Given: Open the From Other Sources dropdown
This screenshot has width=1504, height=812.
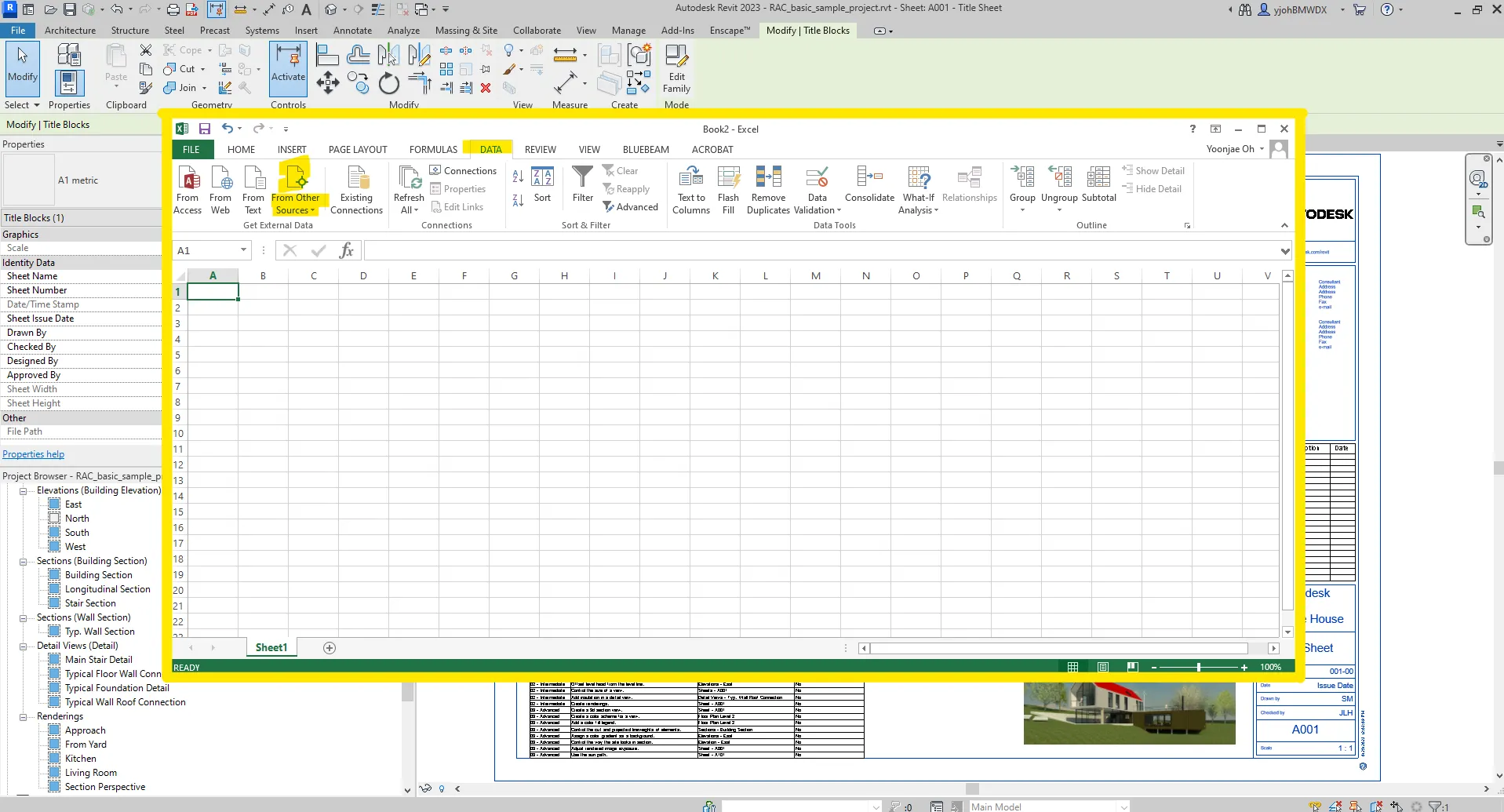Looking at the screenshot, I should point(296,191).
